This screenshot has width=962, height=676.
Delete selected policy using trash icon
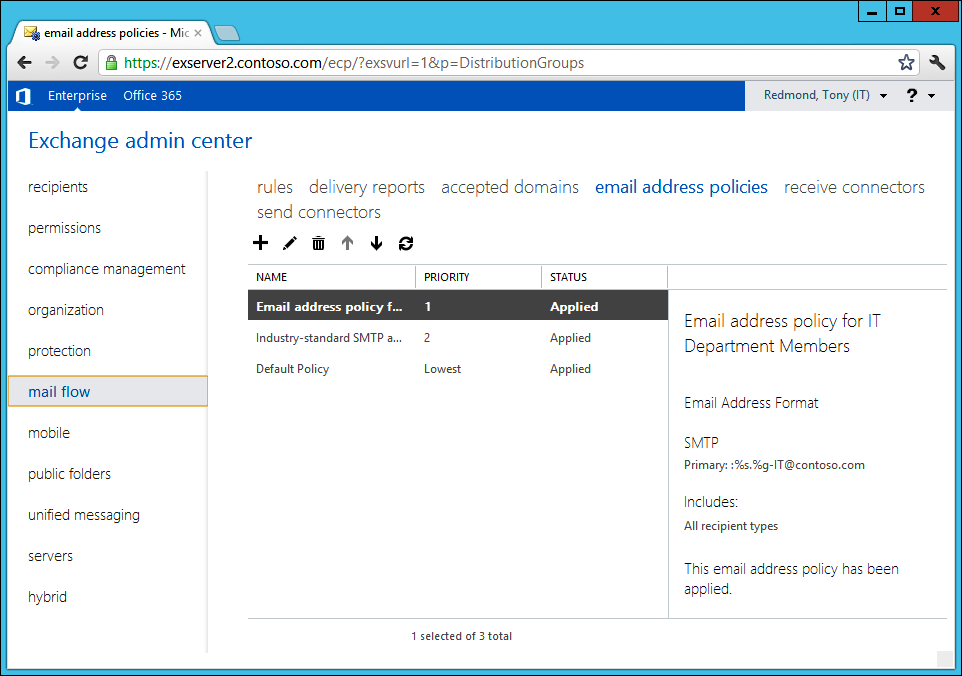[x=318, y=243]
